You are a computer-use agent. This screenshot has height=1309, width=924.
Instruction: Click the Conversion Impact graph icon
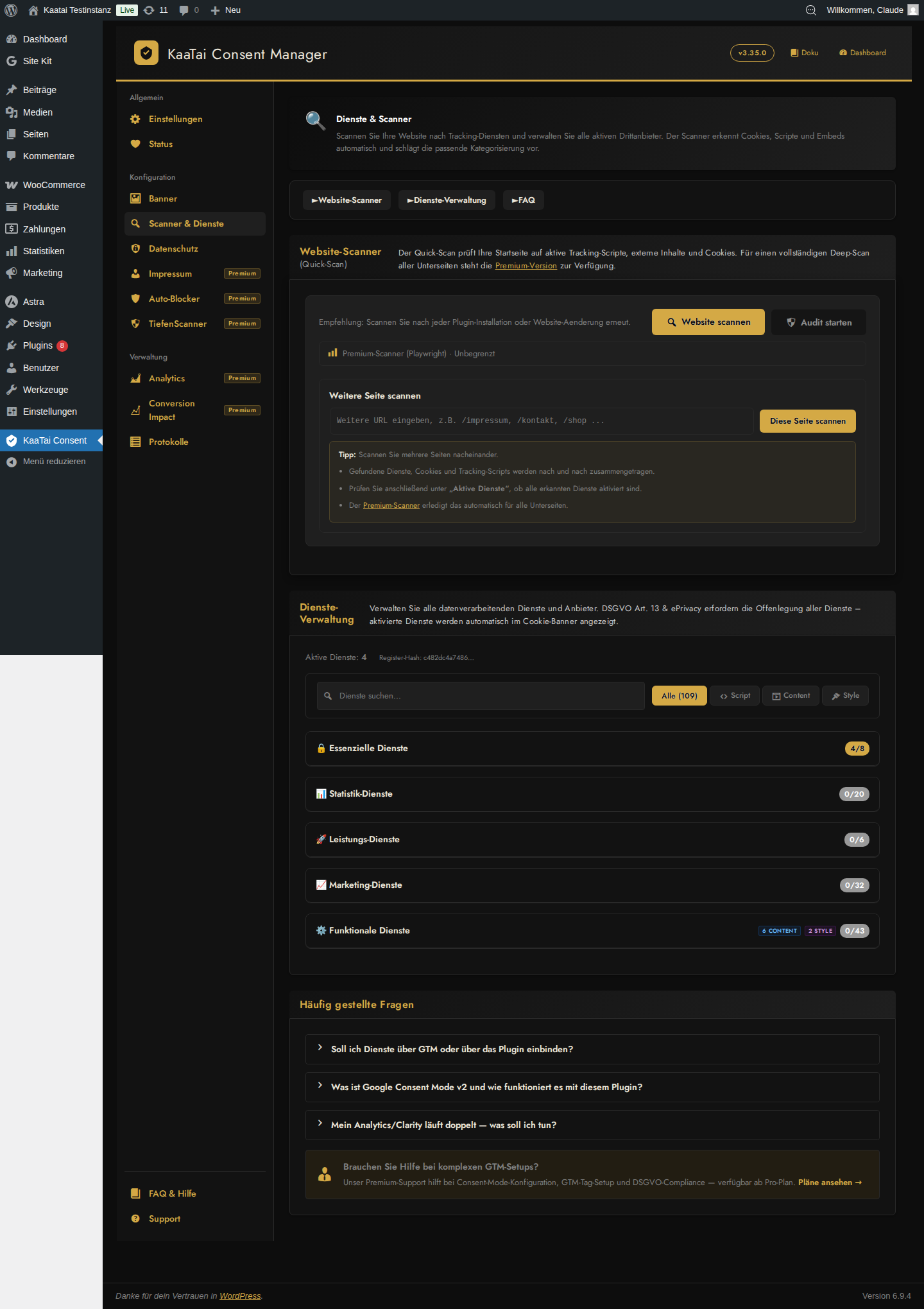pyautogui.click(x=135, y=410)
